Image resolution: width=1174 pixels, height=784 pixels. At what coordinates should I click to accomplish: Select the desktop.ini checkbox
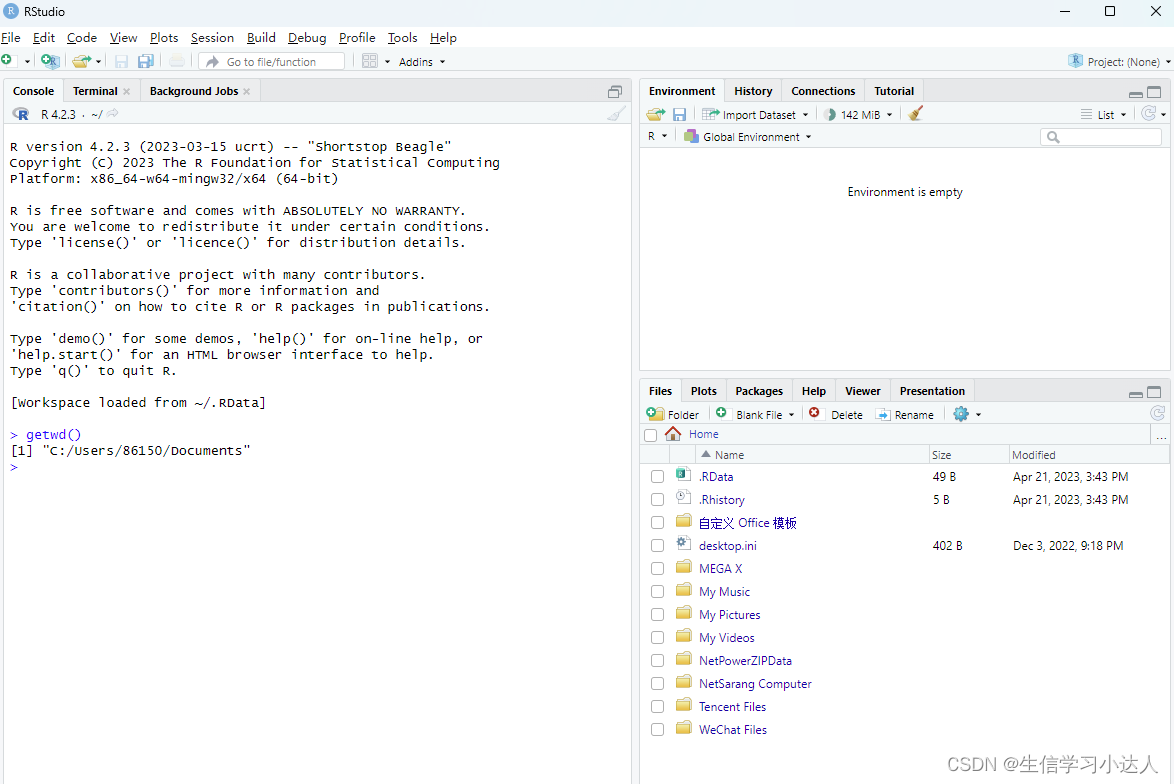[657, 545]
